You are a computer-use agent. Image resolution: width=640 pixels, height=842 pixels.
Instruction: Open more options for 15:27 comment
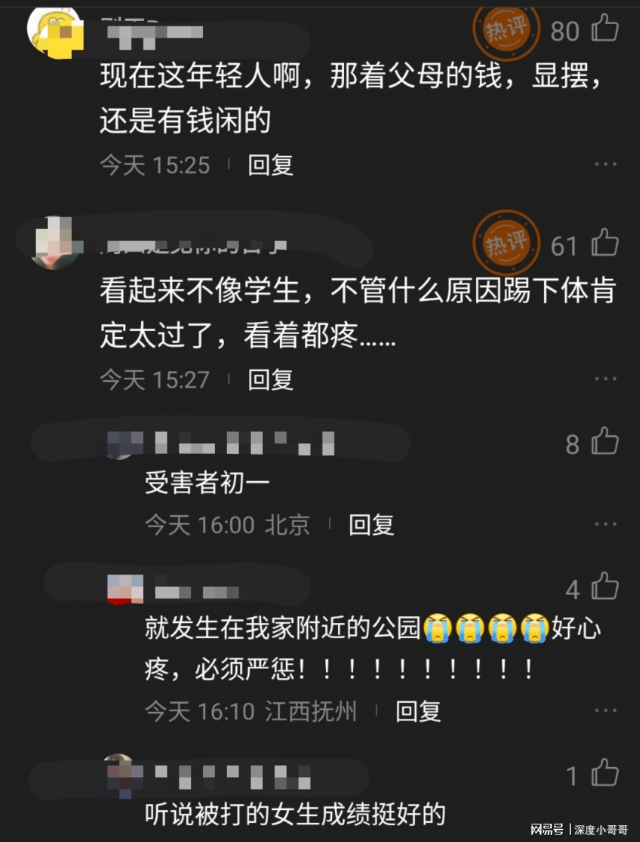tap(606, 379)
